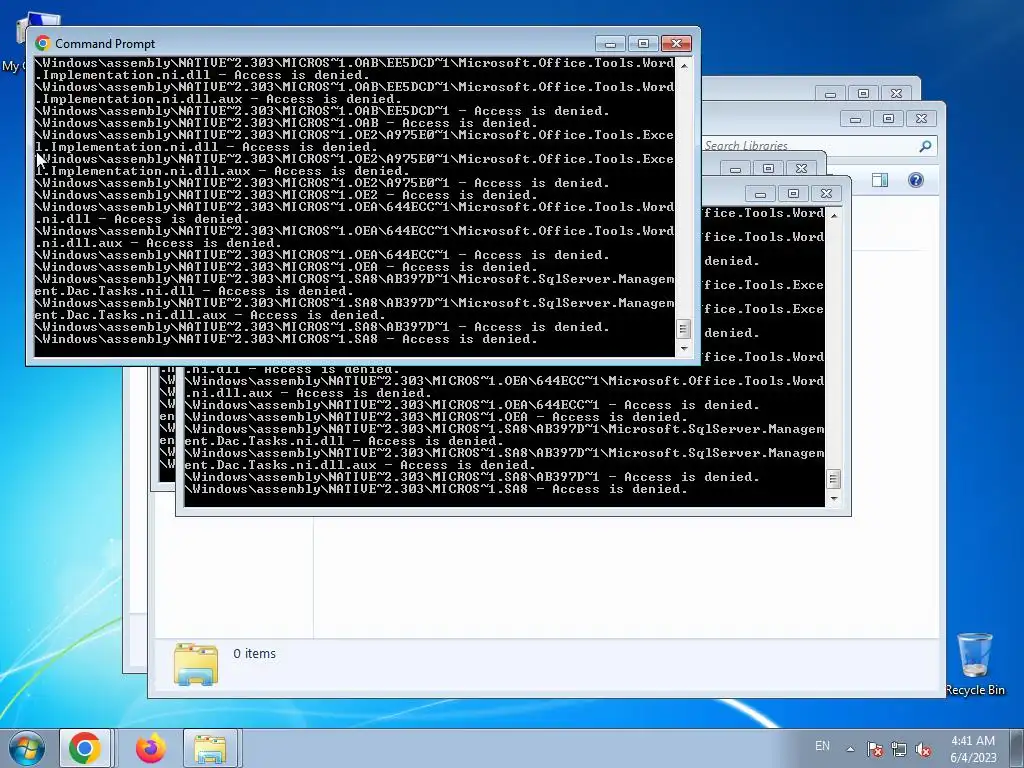Click the EN language indicator

click(822, 746)
